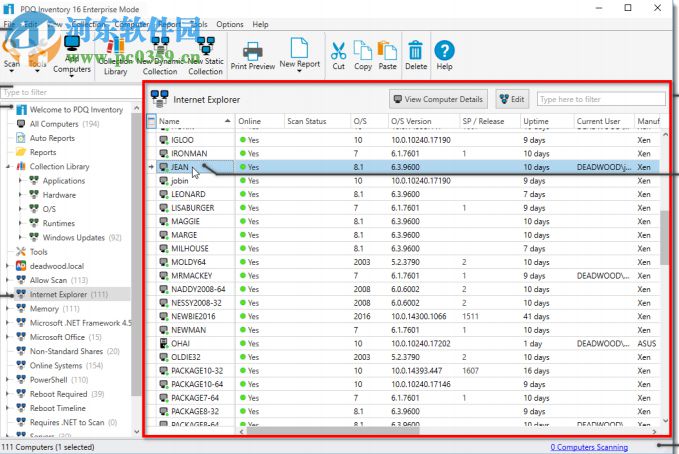The image size is (679, 454).
Task: Sort by the O/S Version column header
Action: pos(424,121)
